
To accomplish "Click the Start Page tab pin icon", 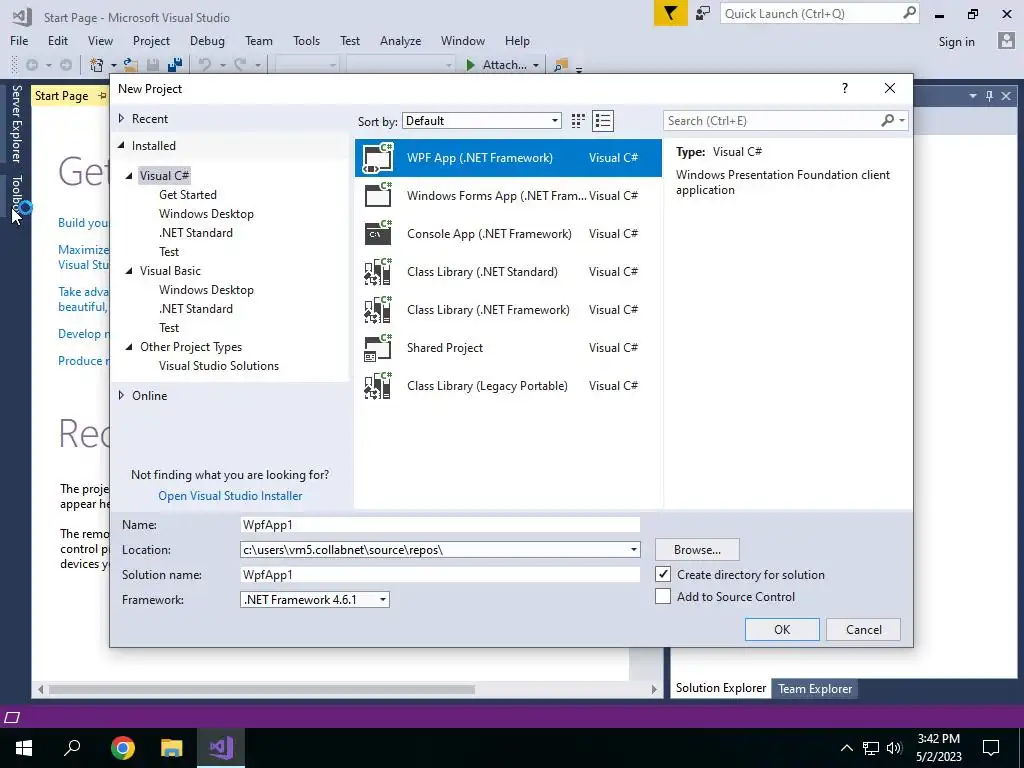I will [x=102, y=96].
